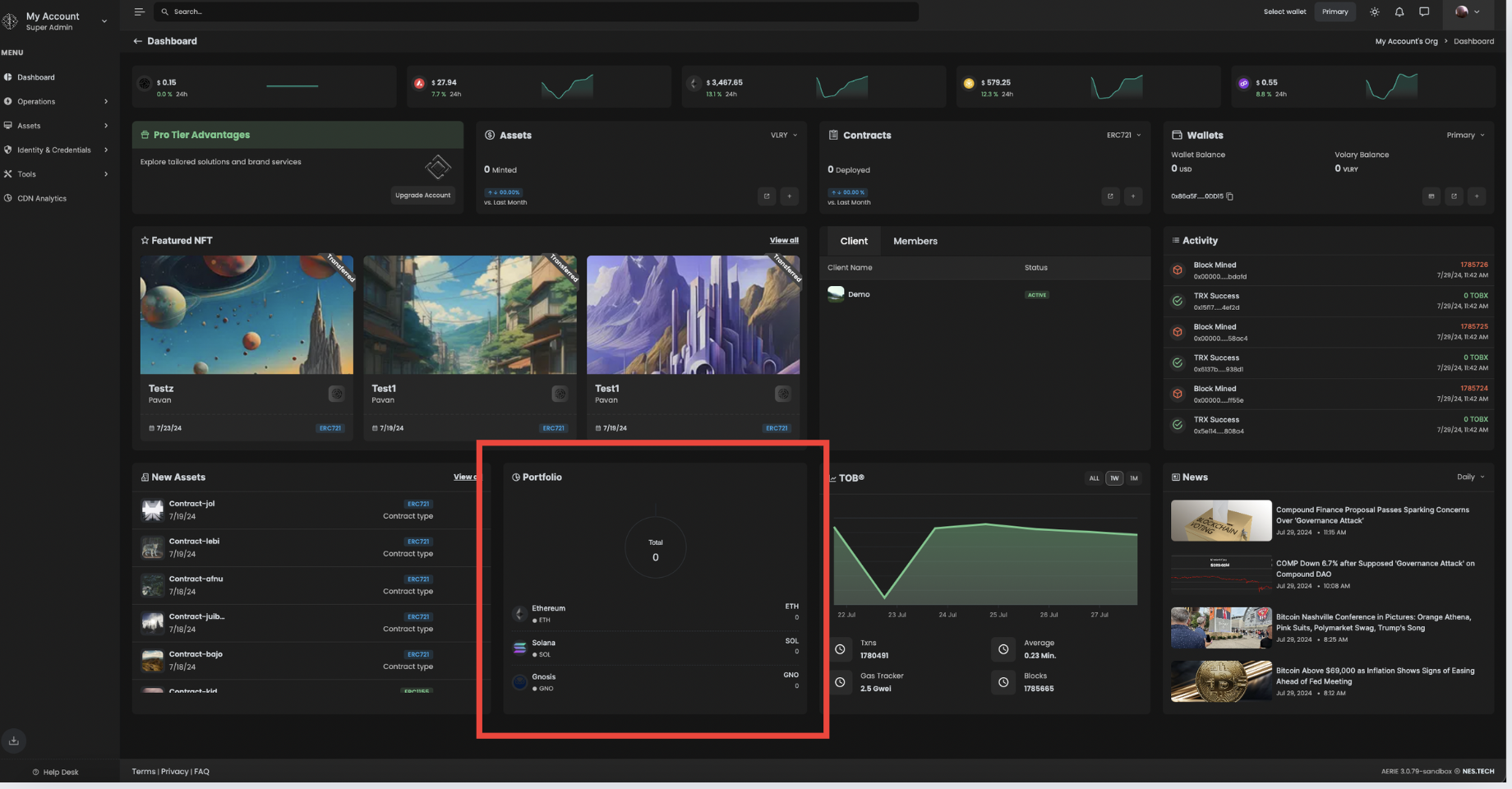Viewport: 1512px width, 789px height.
Task: Select ALL range on TOB chart
Action: tap(1094, 478)
